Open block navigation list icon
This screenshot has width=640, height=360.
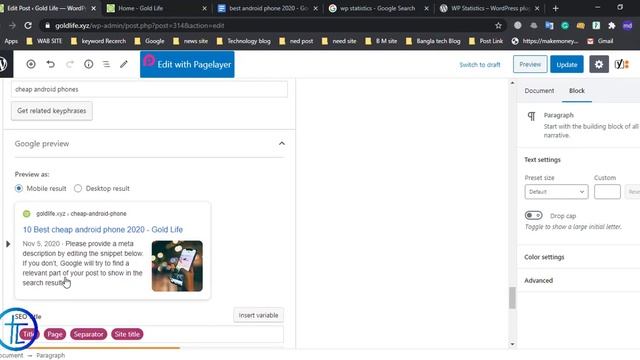[x=106, y=64]
